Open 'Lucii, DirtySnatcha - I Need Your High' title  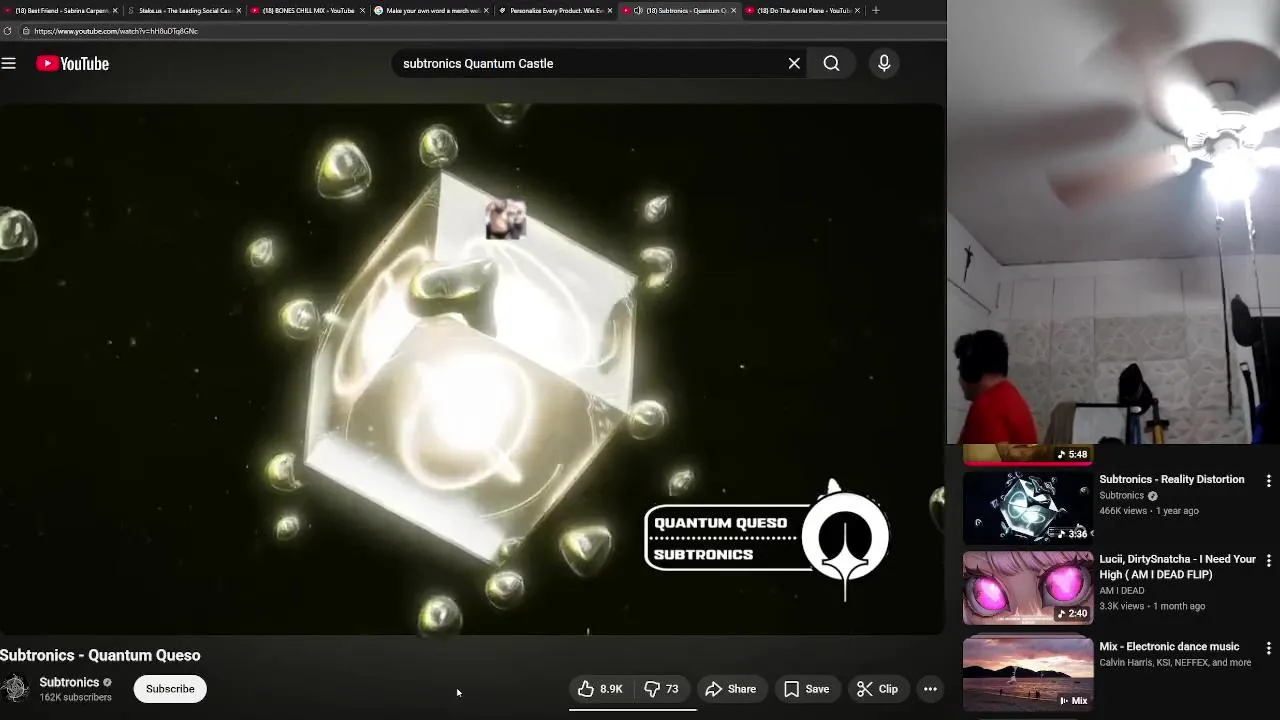click(x=1178, y=567)
